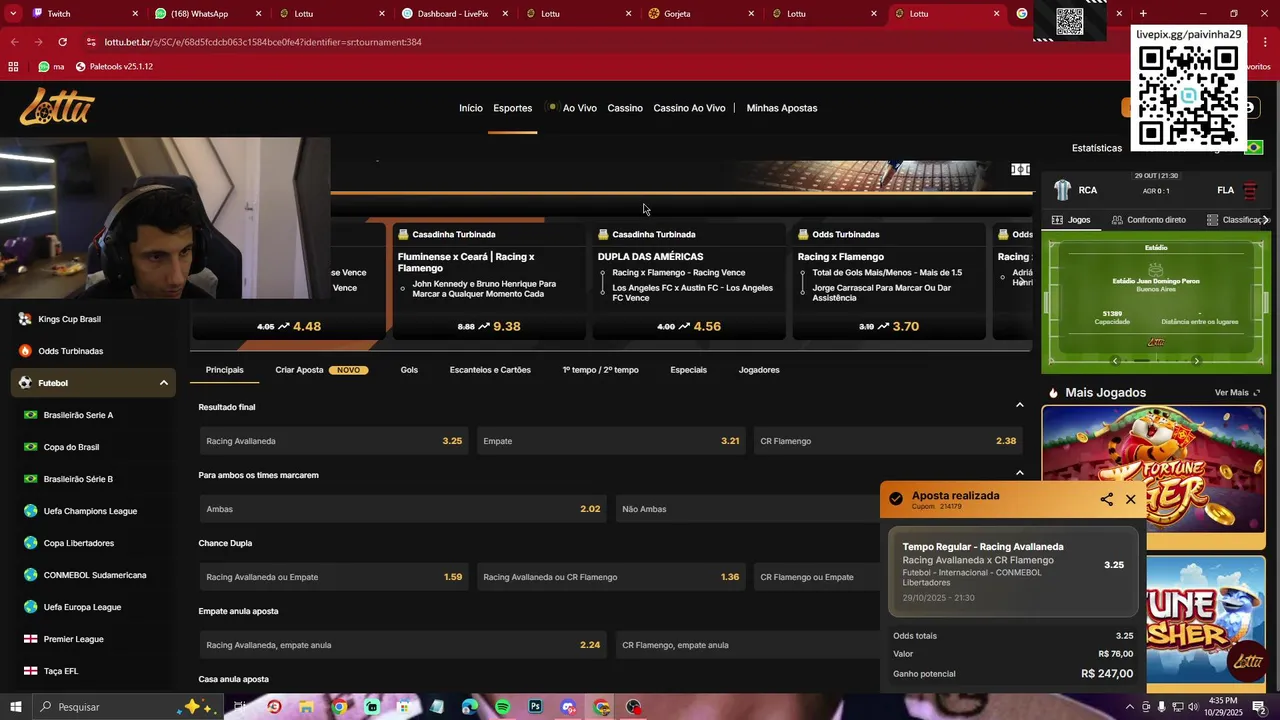Select Copa Libertadores league

[x=79, y=543]
